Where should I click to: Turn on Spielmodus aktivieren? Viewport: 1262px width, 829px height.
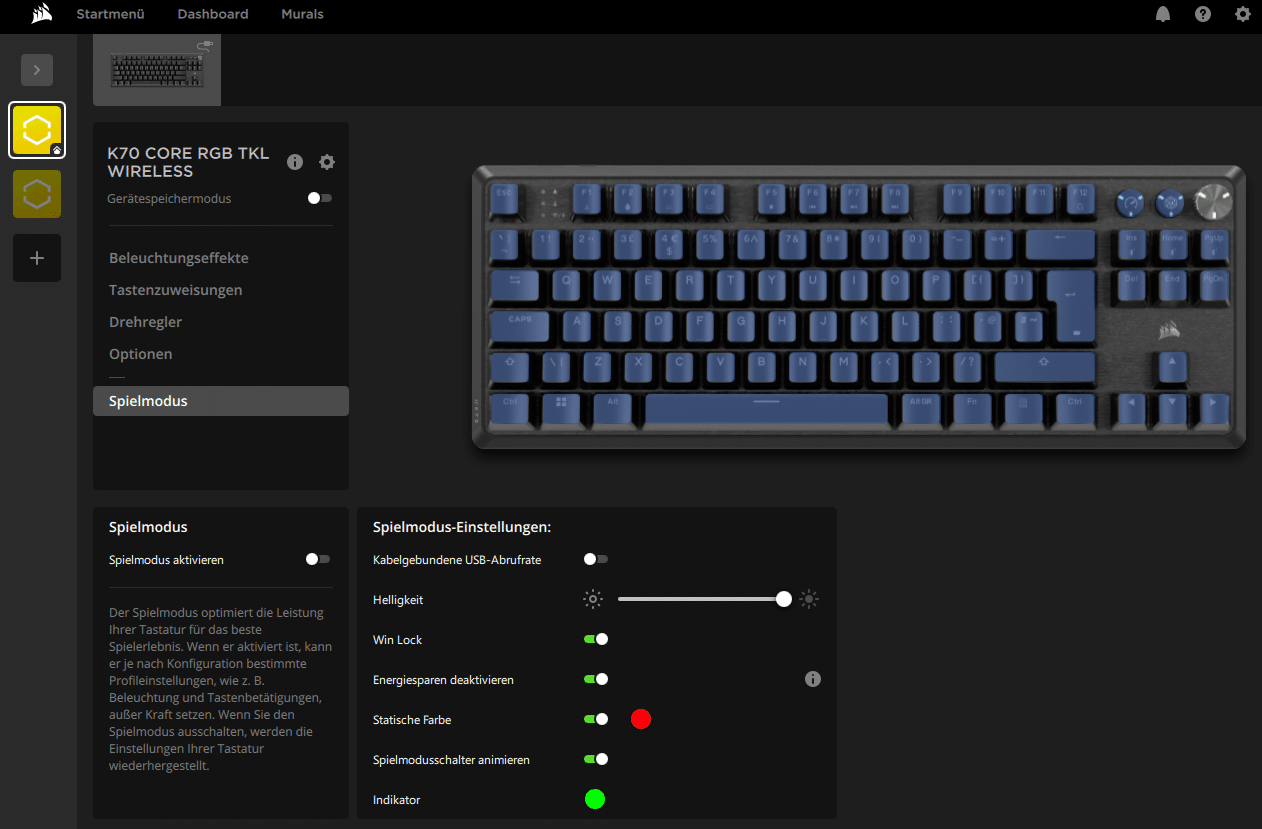[x=318, y=559]
